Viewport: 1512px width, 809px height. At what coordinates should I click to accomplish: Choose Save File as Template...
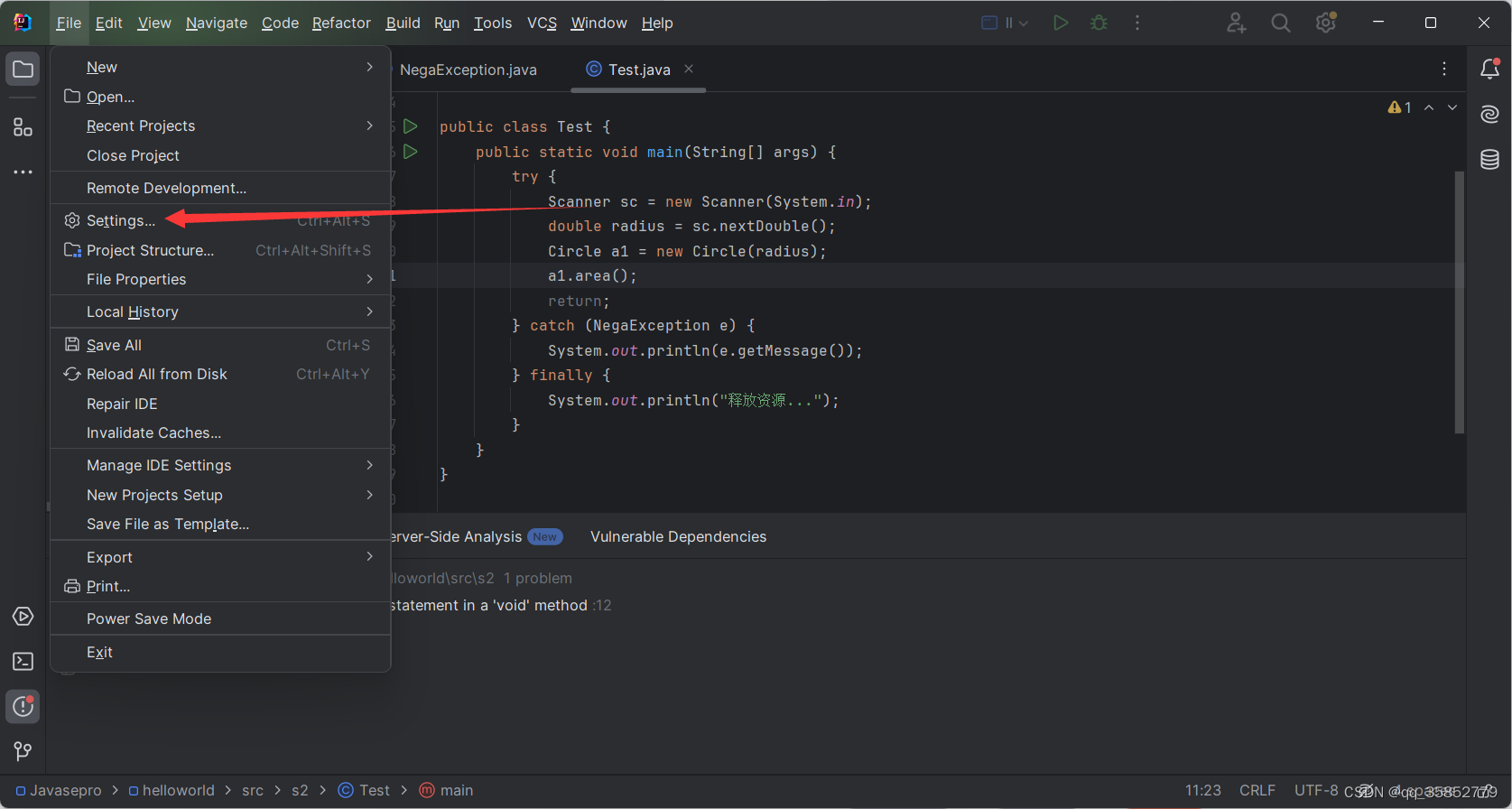[x=220, y=524]
